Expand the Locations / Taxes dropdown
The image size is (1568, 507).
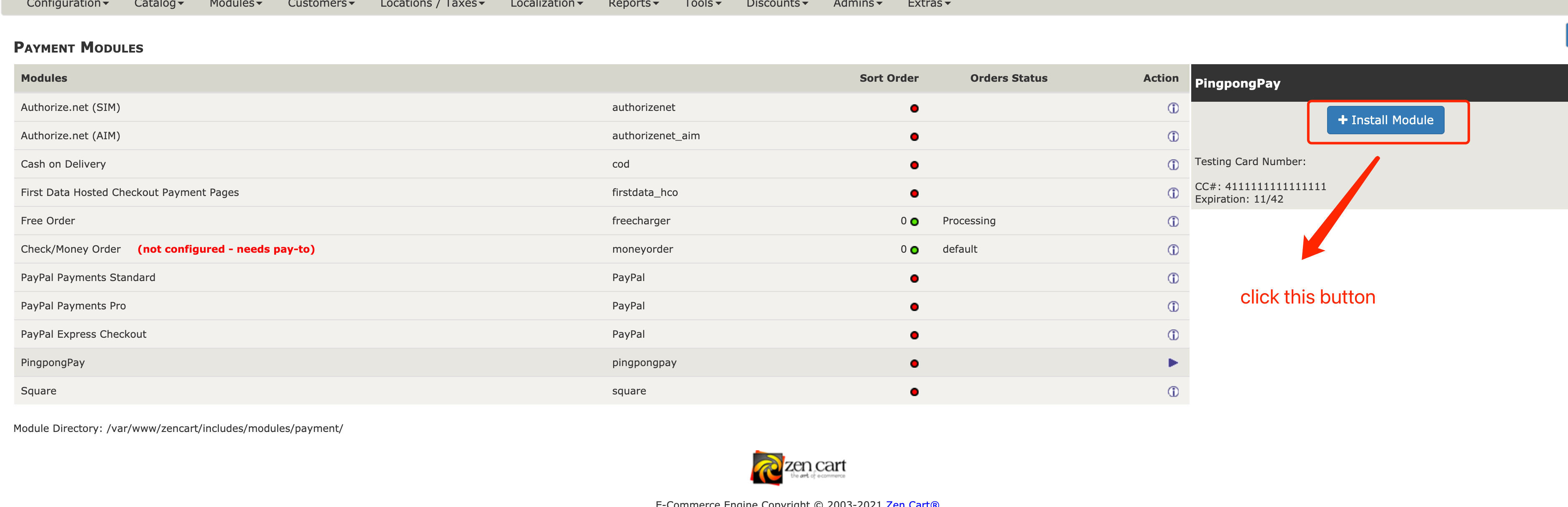click(x=431, y=4)
